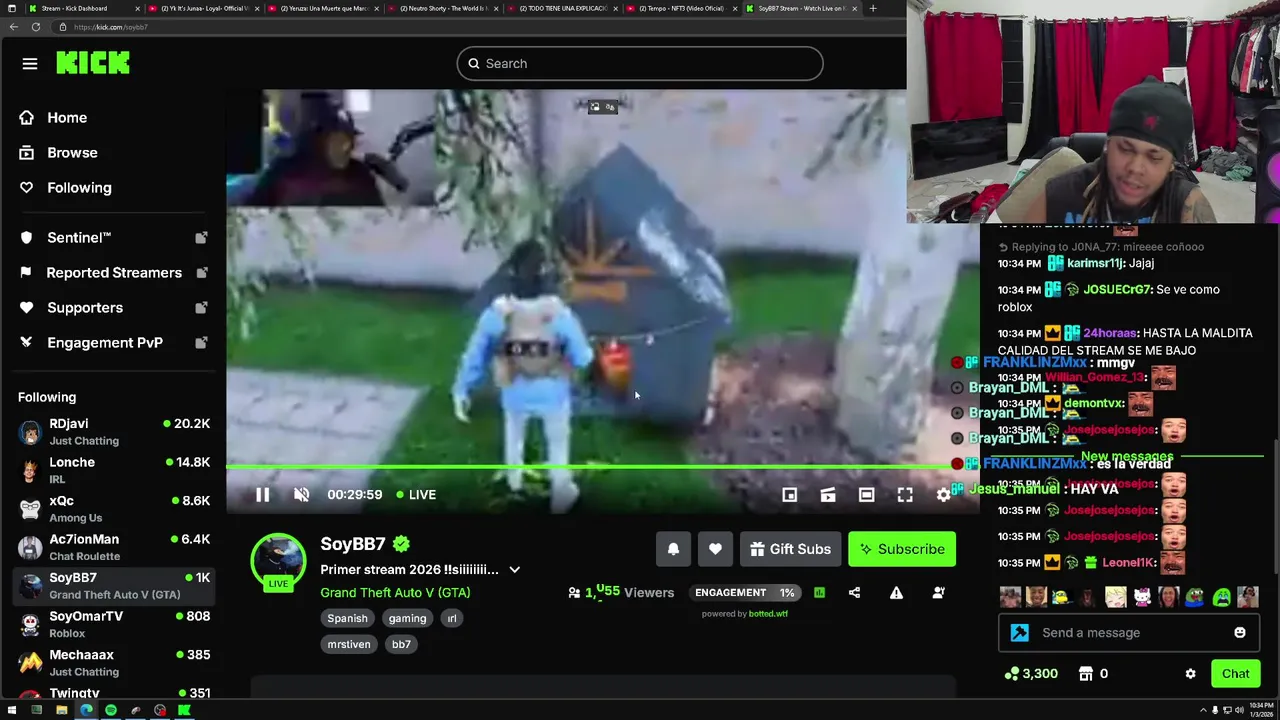
Task: Open the hamburger menu beside Kick logo
Action: click(30, 64)
